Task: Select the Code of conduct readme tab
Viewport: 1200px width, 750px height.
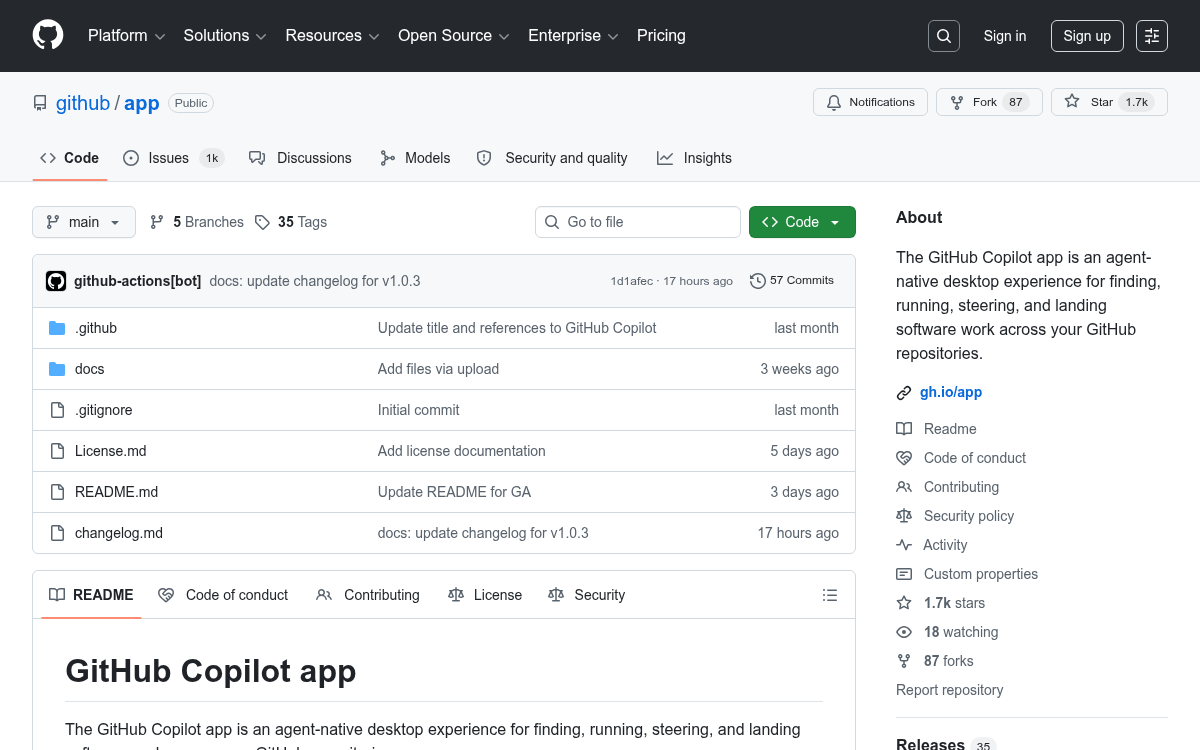Action: pyautogui.click(x=223, y=595)
